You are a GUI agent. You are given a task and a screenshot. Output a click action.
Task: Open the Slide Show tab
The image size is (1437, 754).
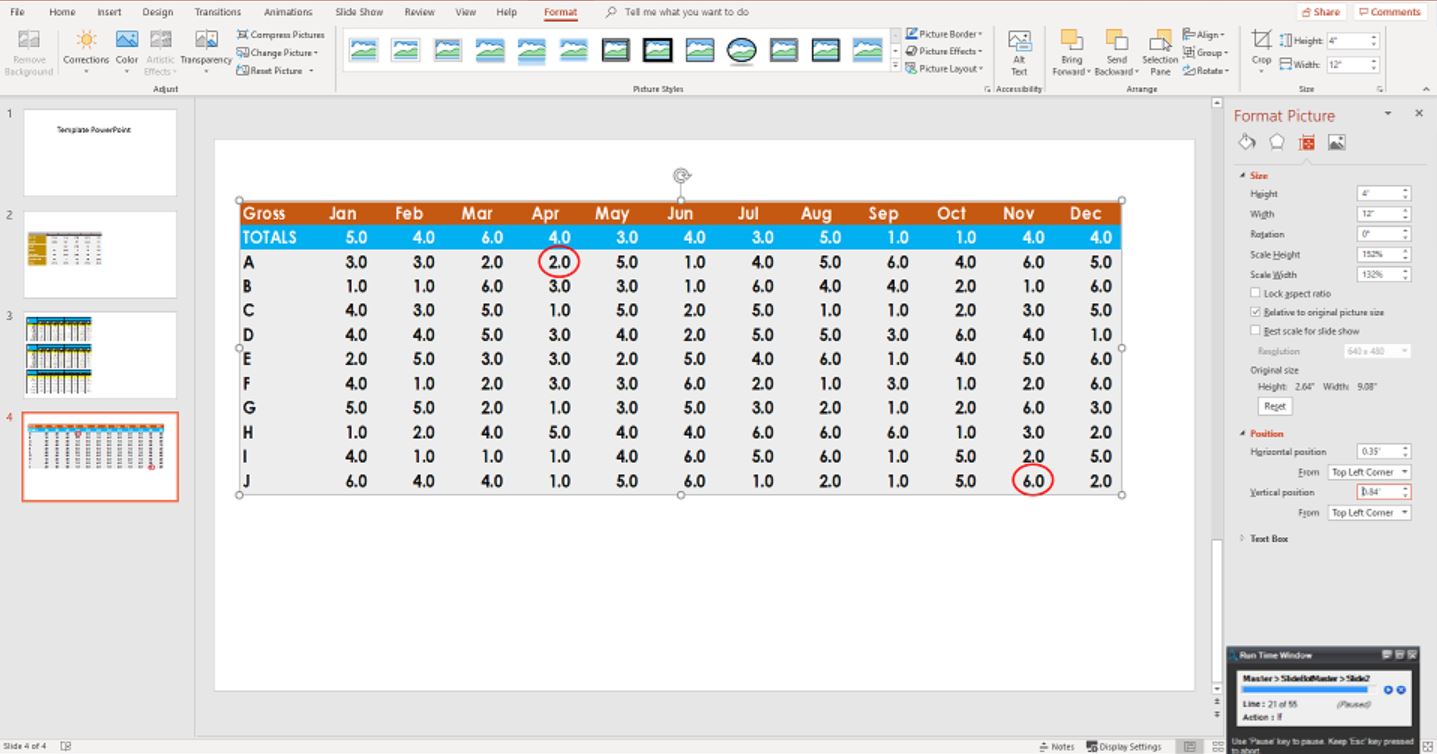pyautogui.click(x=357, y=12)
